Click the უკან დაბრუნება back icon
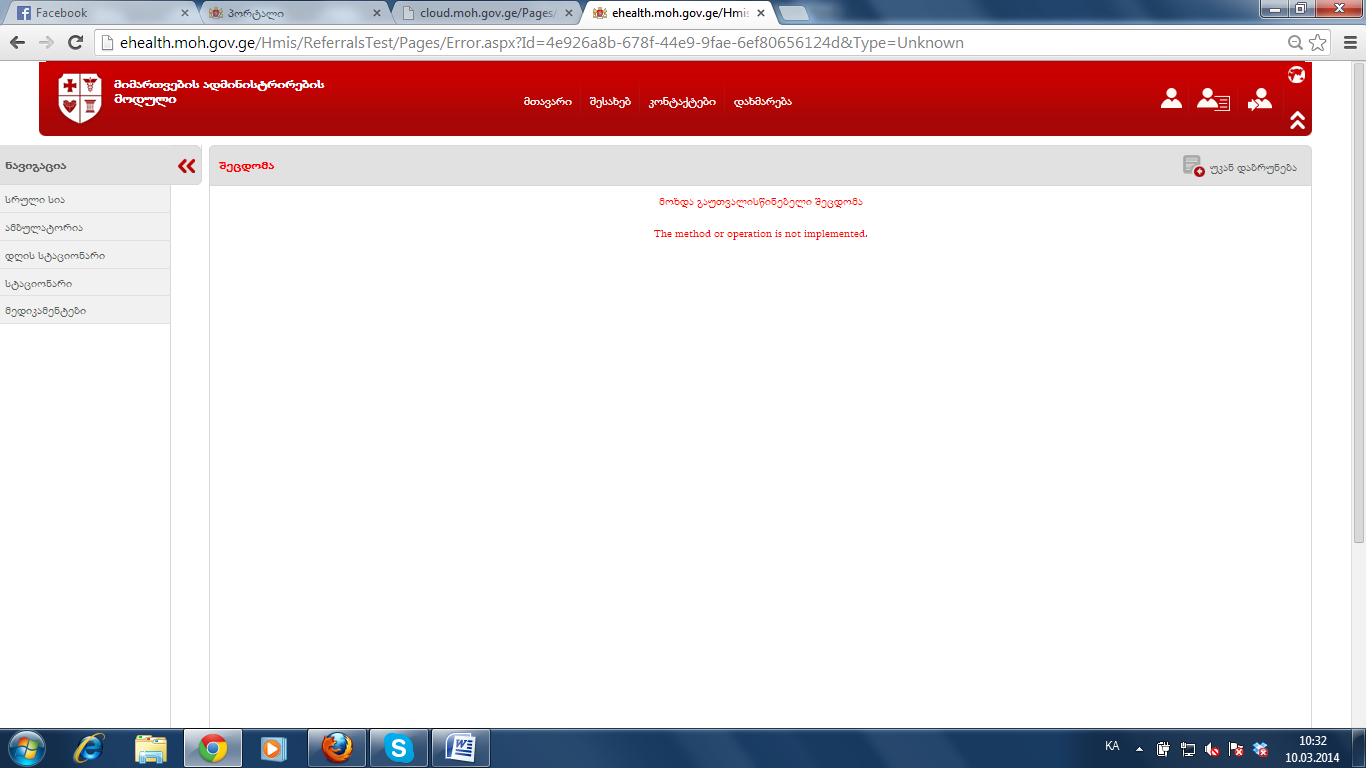The image size is (1366, 768). pyautogui.click(x=1193, y=166)
